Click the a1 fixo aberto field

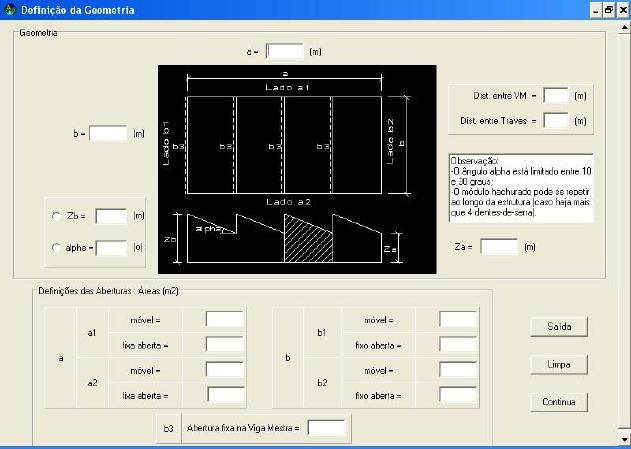click(225, 344)
